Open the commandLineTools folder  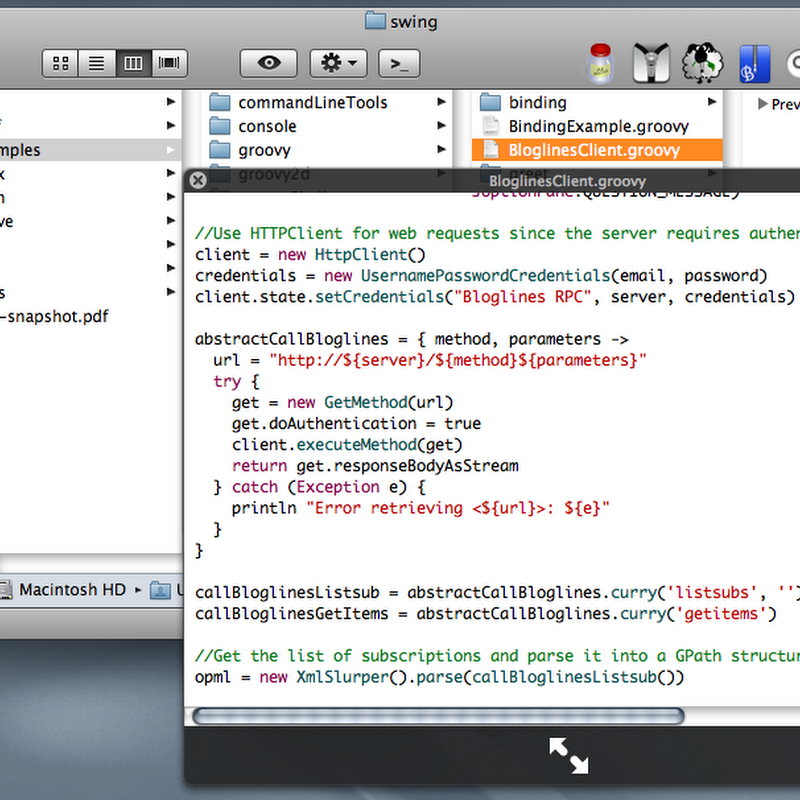pos(313,103)
